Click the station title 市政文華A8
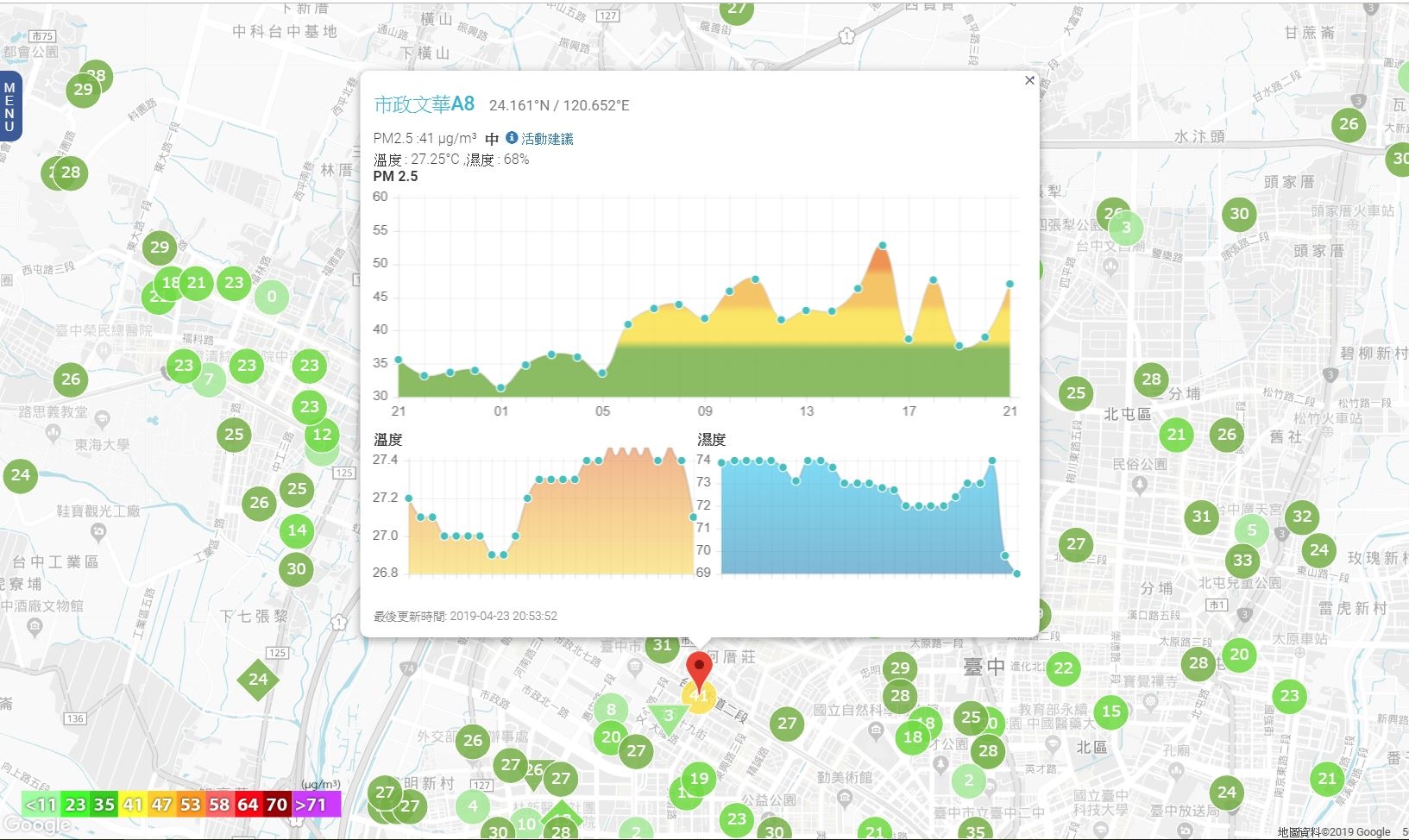 point(424,104)
